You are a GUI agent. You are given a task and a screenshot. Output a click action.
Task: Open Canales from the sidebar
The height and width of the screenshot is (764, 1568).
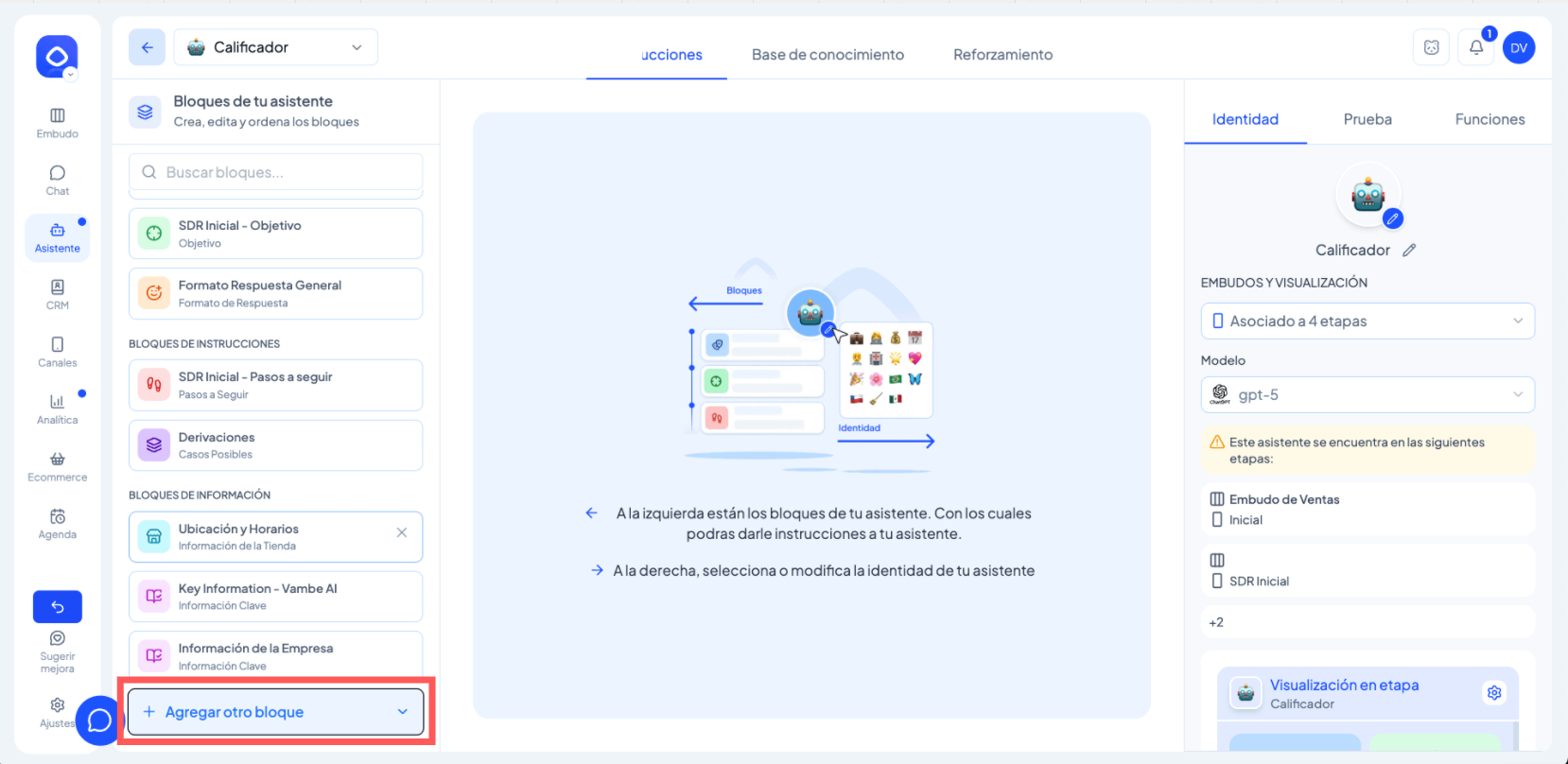(x=57, y=351)
